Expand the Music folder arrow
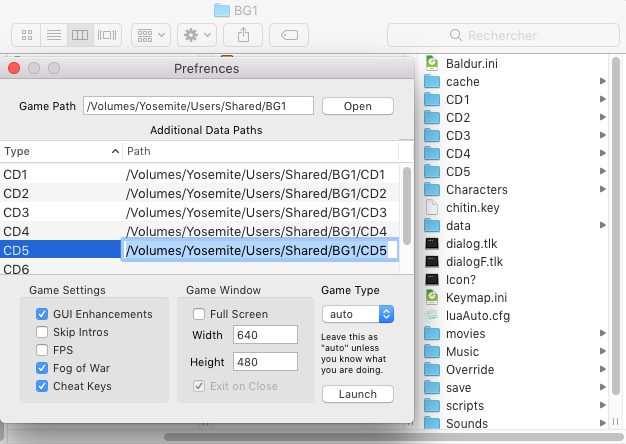Viewport: 626px width, 444px height. 603,351
